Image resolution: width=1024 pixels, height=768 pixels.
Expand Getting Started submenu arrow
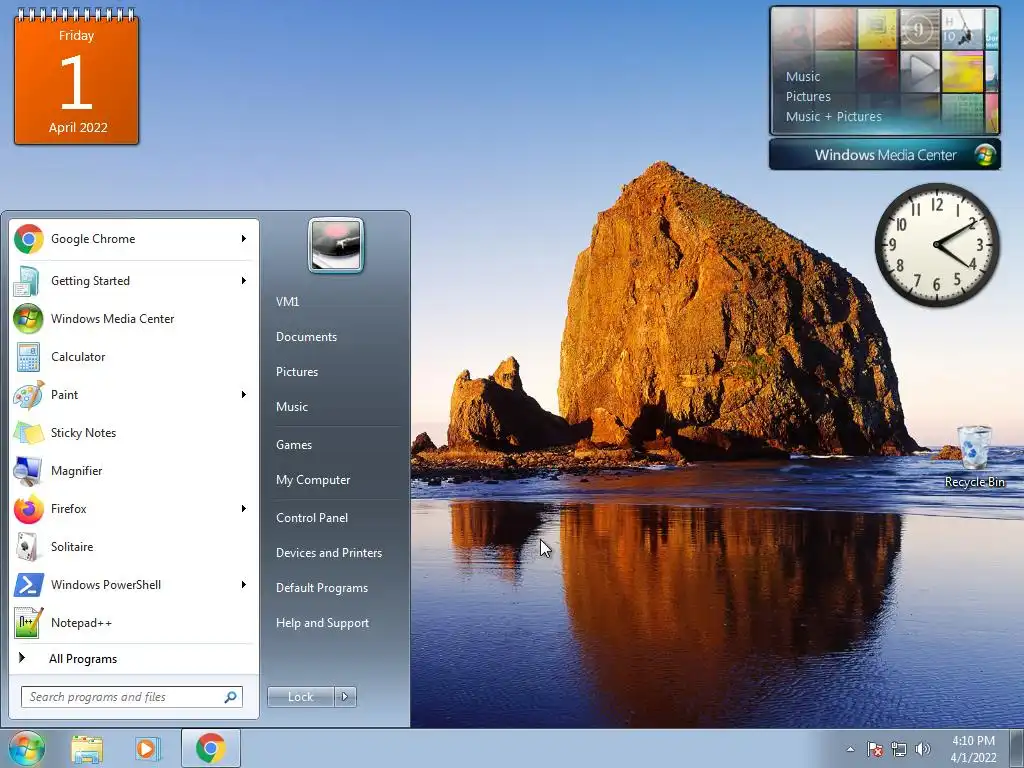(x=244, y=281)
